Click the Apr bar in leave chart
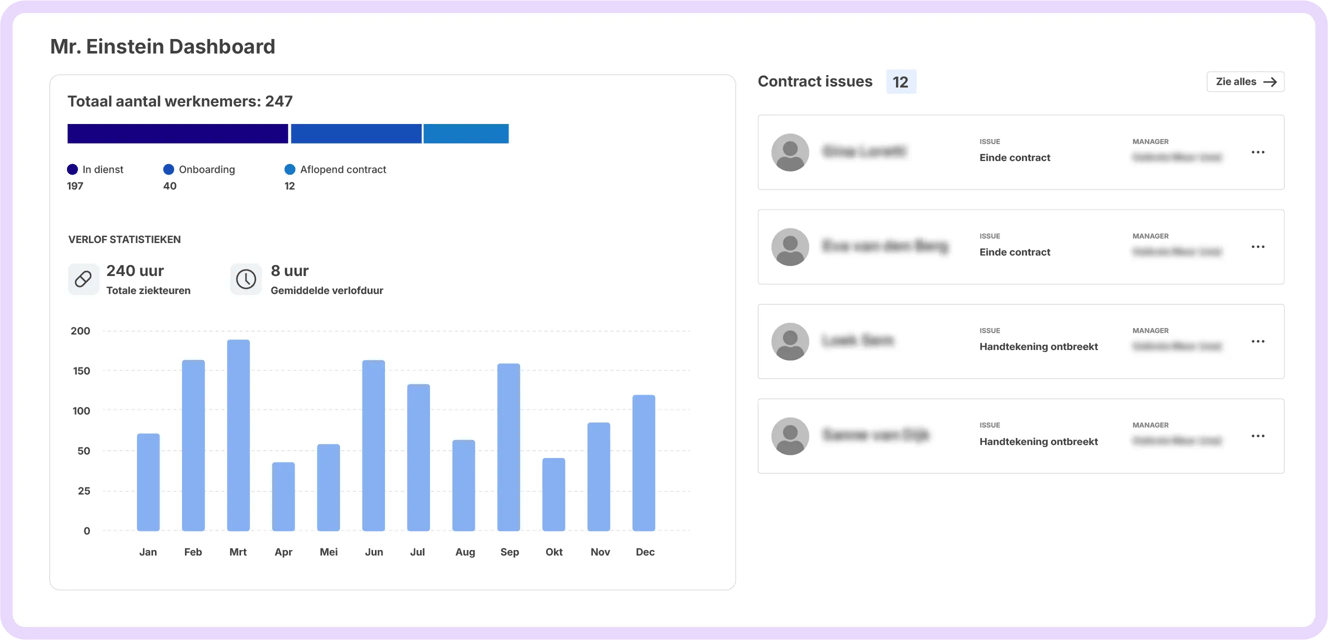Image resolution: width=1328 pixels, height=640 pixels. pyautogui.click(x=283, y=497)
